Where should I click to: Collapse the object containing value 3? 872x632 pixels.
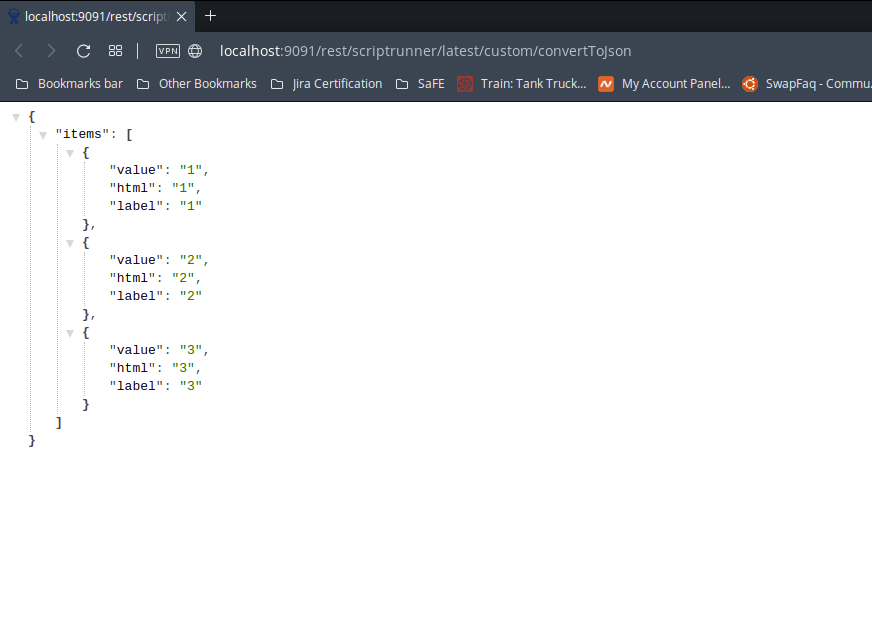click(x=69, y=332)
